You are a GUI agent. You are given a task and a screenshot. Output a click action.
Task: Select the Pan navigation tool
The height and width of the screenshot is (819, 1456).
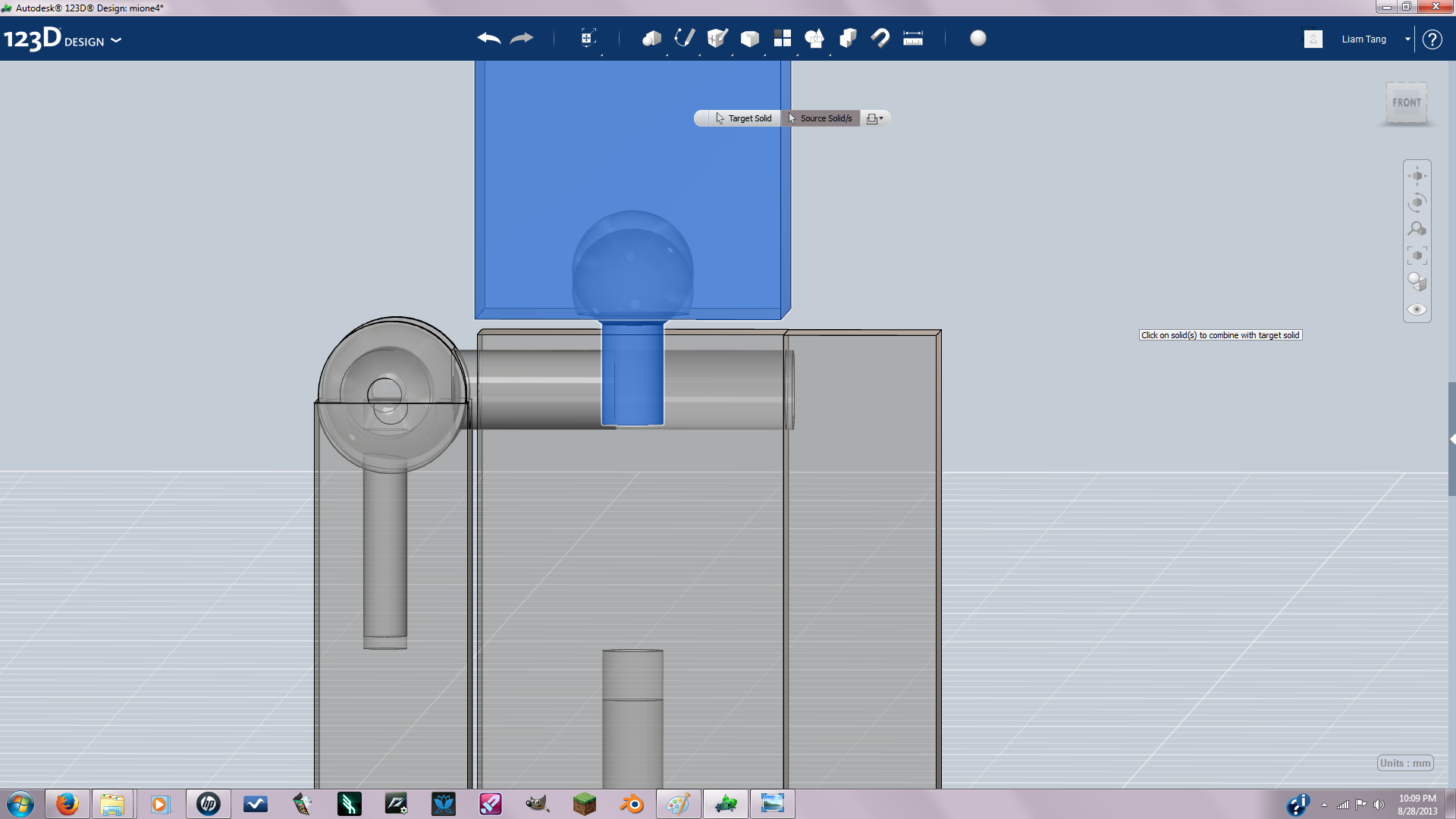(1417, 176)
